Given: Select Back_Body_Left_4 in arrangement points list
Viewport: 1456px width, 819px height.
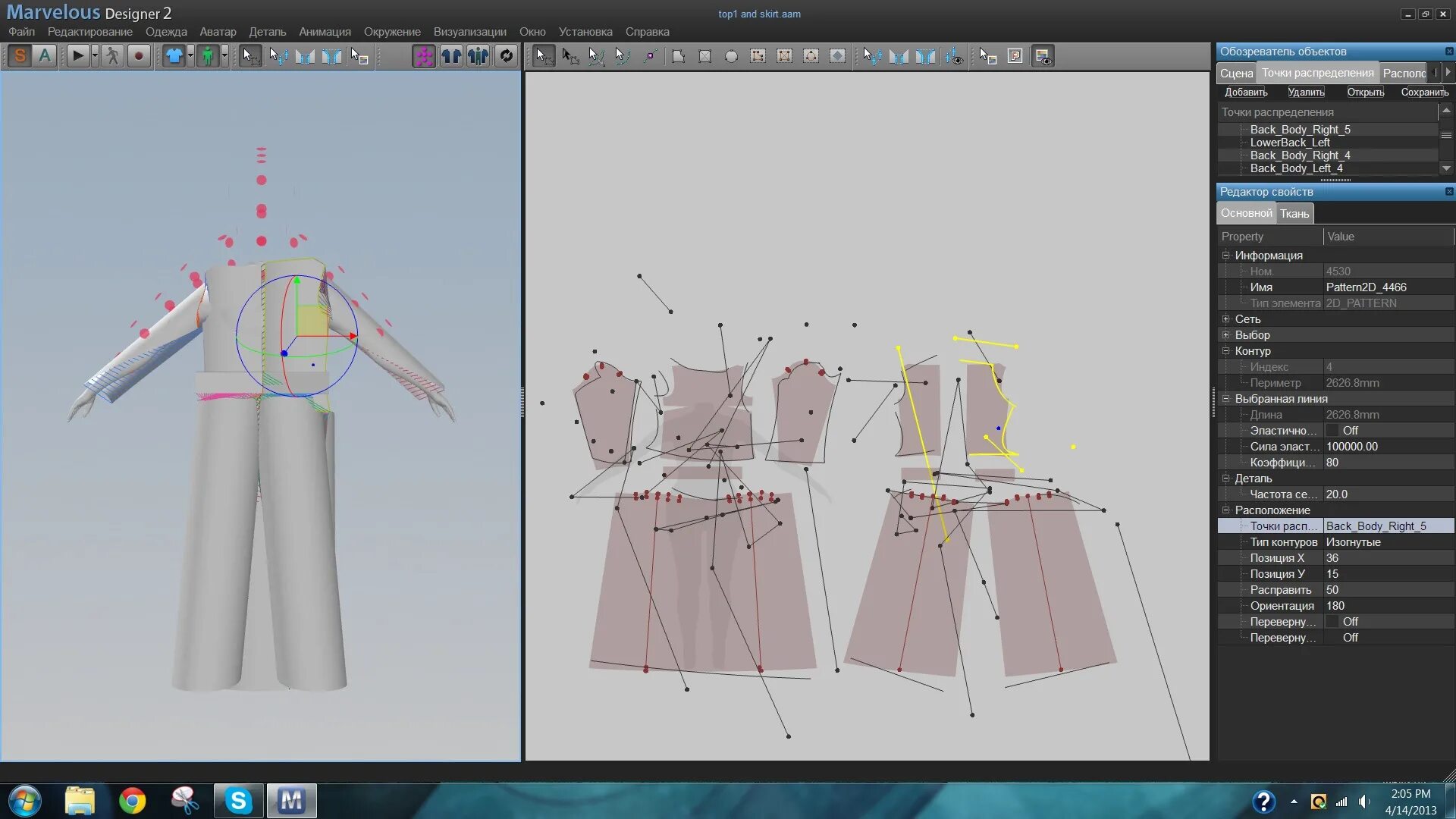Looking at the screenshot, I should [1296, 168].
